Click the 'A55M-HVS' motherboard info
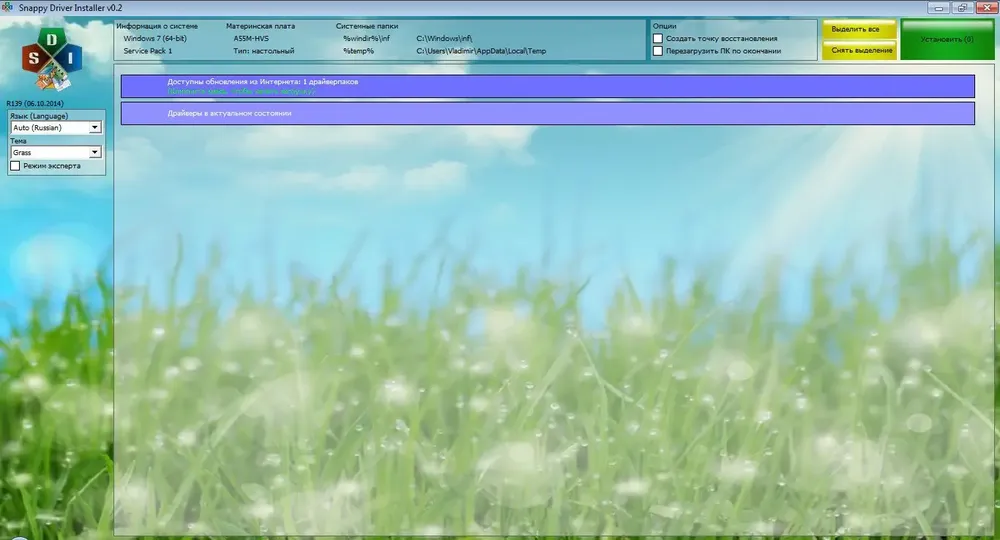 pos(253,38)
